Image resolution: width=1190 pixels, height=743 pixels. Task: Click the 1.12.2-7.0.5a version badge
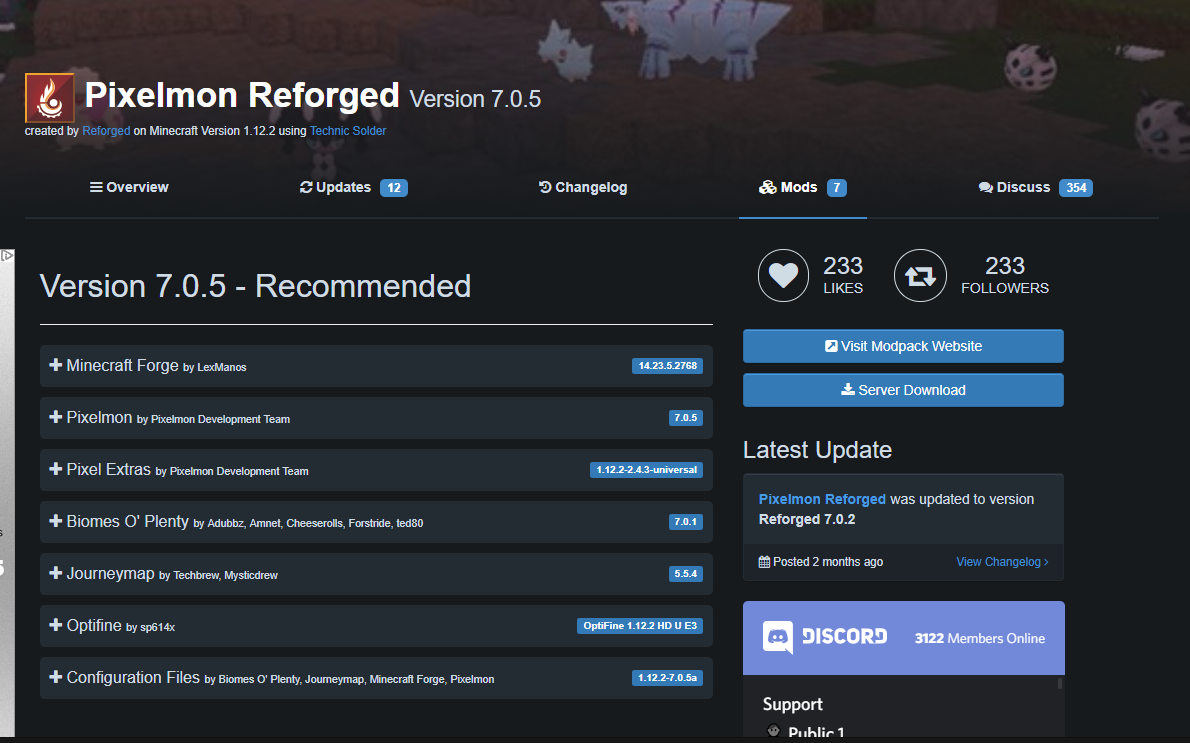coord(667,678)
